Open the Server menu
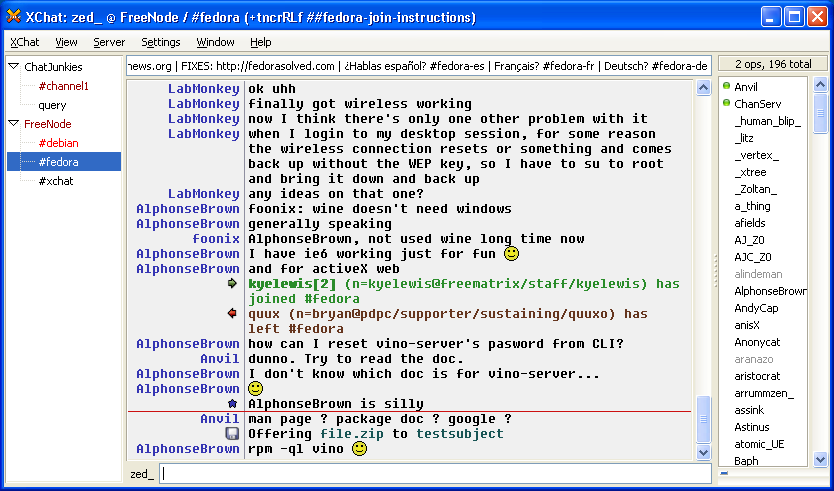This screenshot has width=834, height=491. [x=109, y=42]
